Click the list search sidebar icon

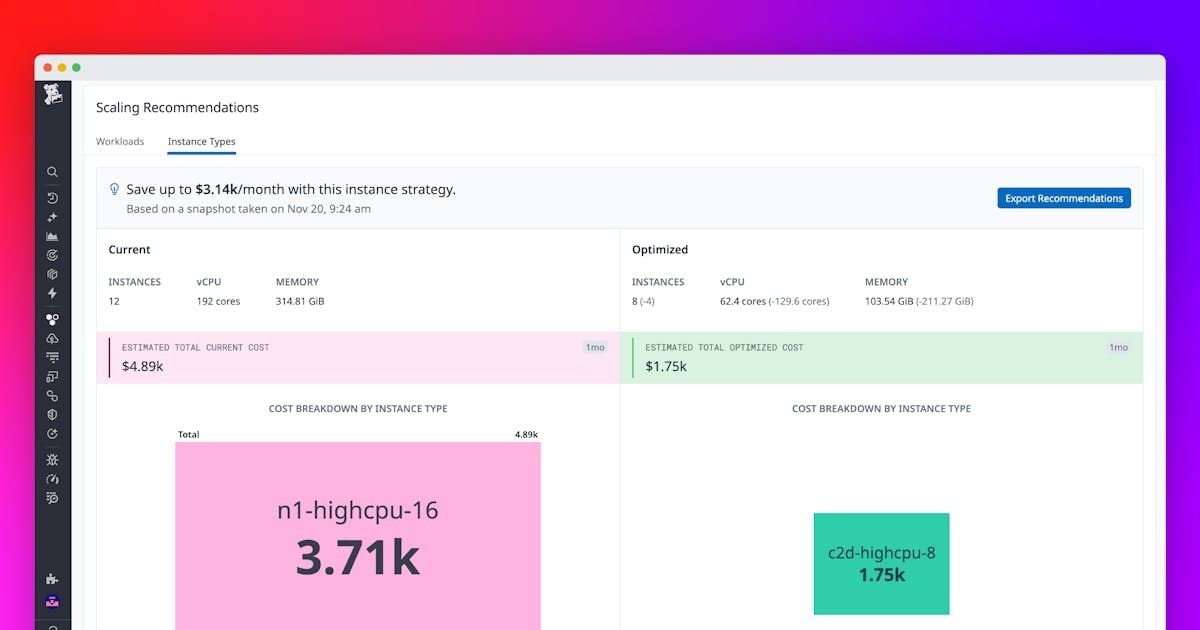pyautogui.click(x=52, y=498)
